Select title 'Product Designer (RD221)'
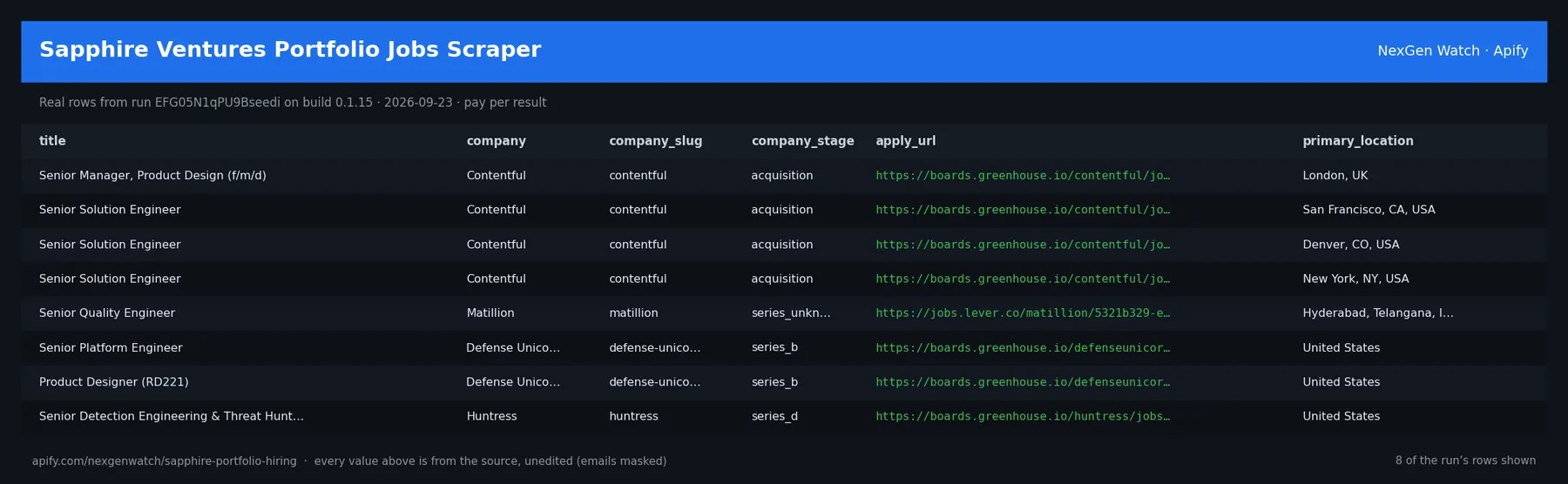Image resolution: width=1568 pixels, height=484 pixels. pyautogui.click(x=114, y=382)
